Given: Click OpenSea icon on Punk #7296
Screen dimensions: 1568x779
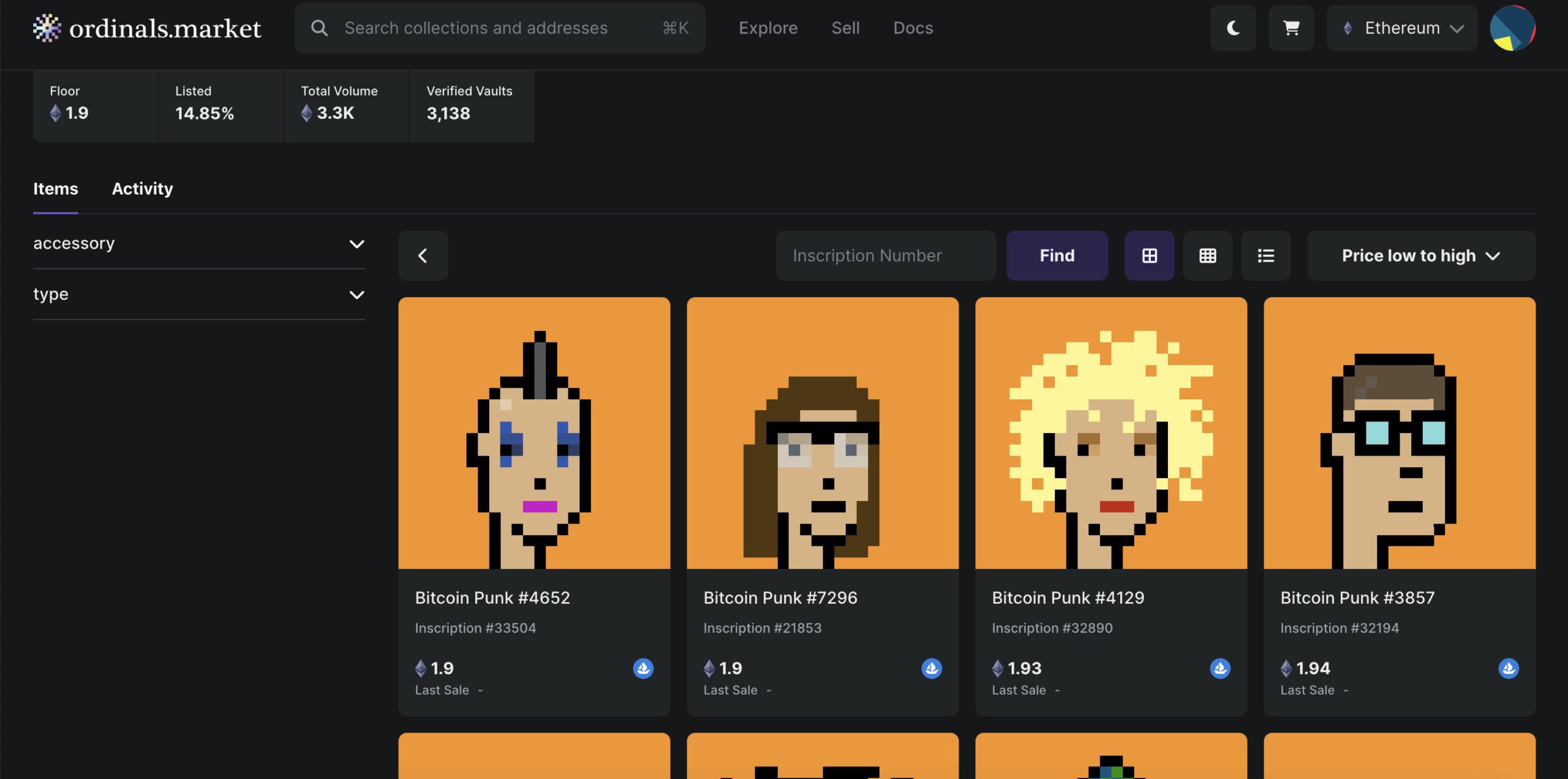Looking at the screenshot, I should coord(932,668).
